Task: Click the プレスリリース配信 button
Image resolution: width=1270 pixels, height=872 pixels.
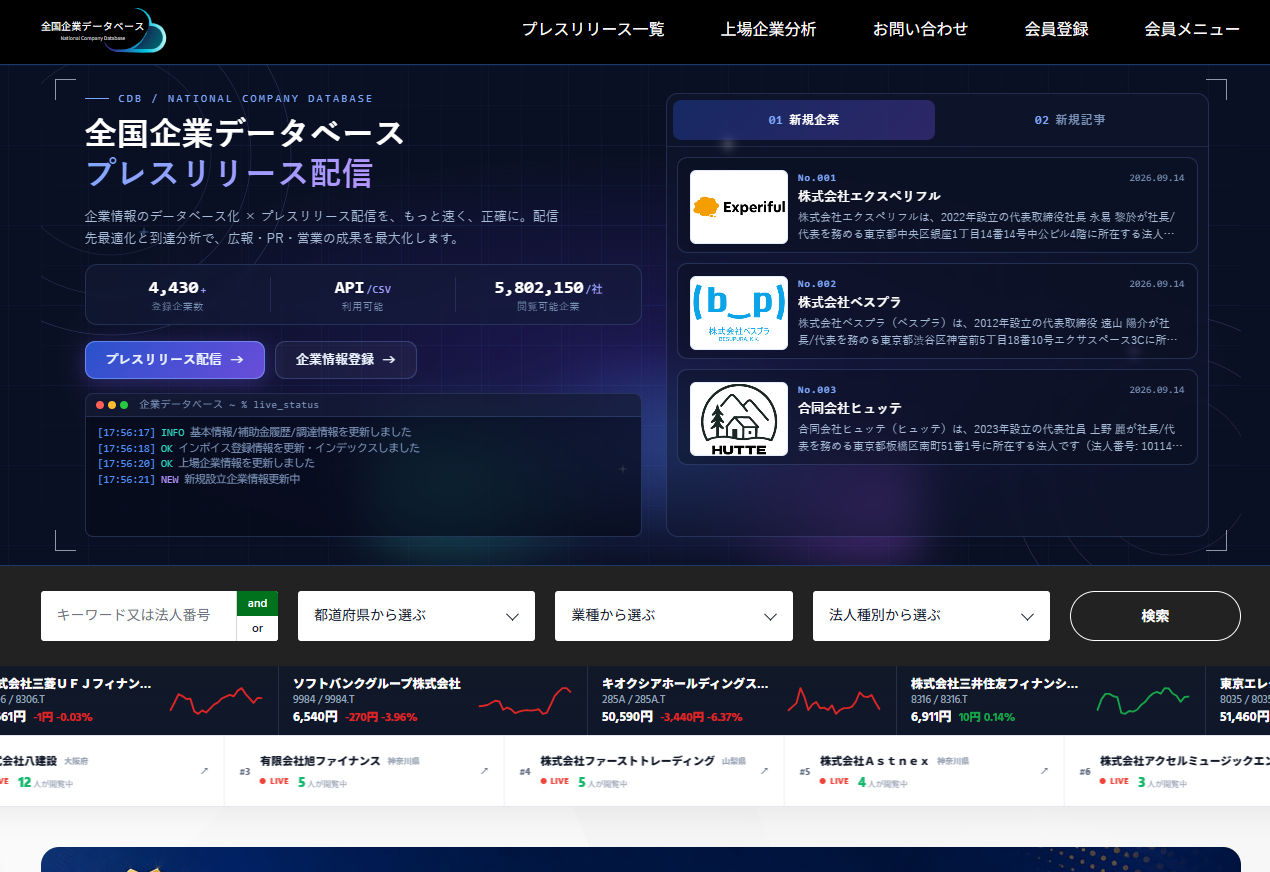Action: 175,360
